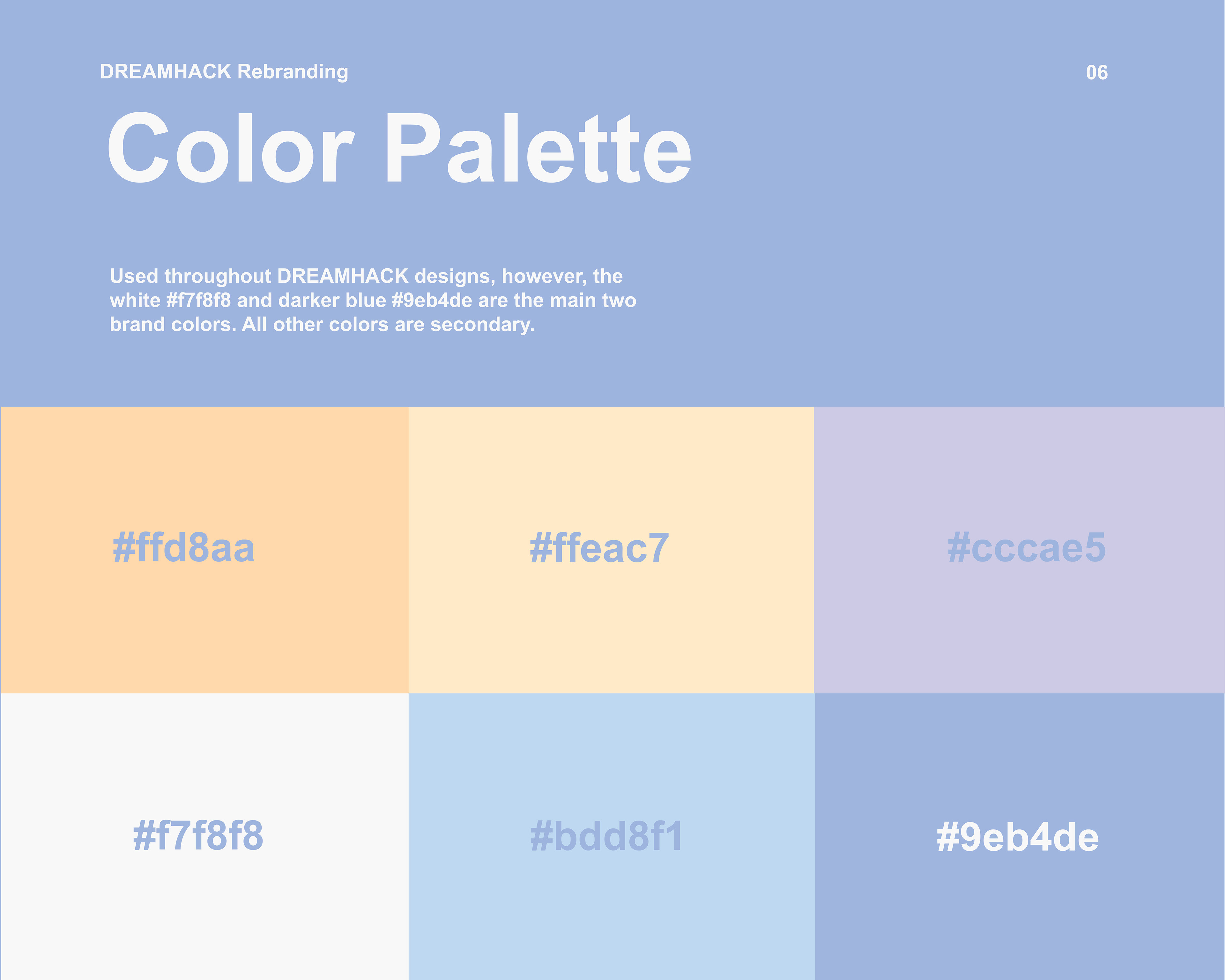Click the Color Palette heading
The height and width of the screenshot is (980, 1225).
point(399,148)
